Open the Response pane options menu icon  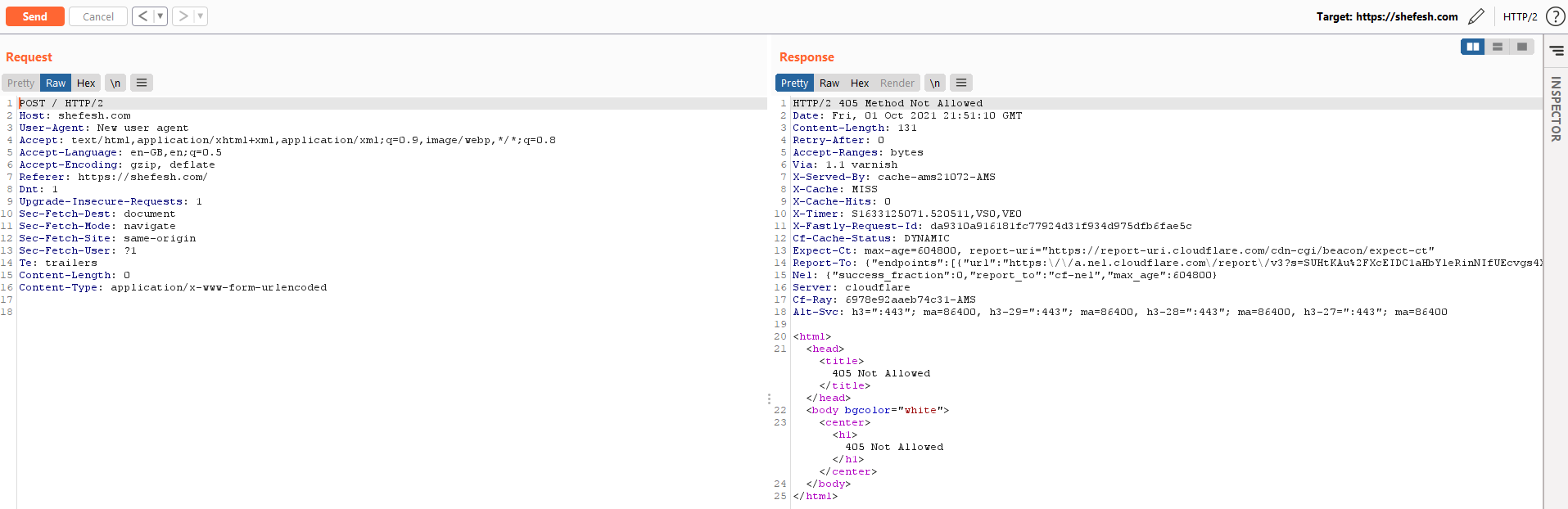pos(961,83)
